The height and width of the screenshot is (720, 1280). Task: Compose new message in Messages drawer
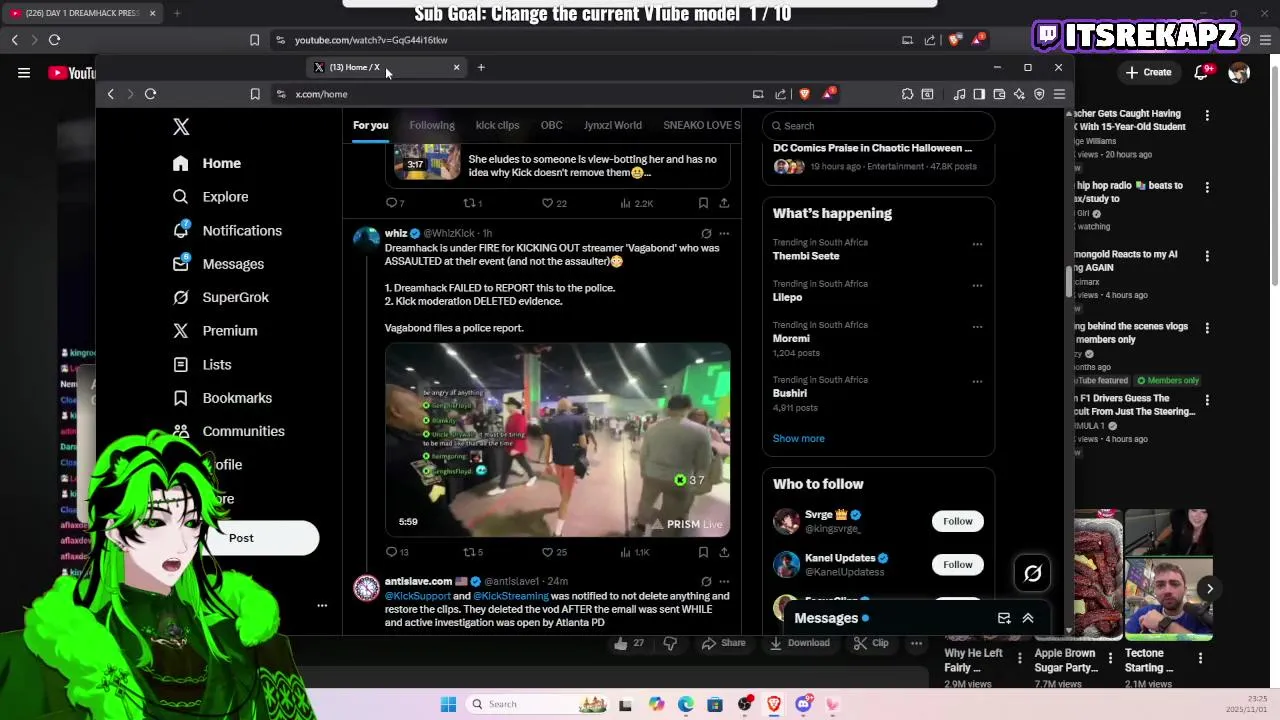click(x=1004, y=618)
